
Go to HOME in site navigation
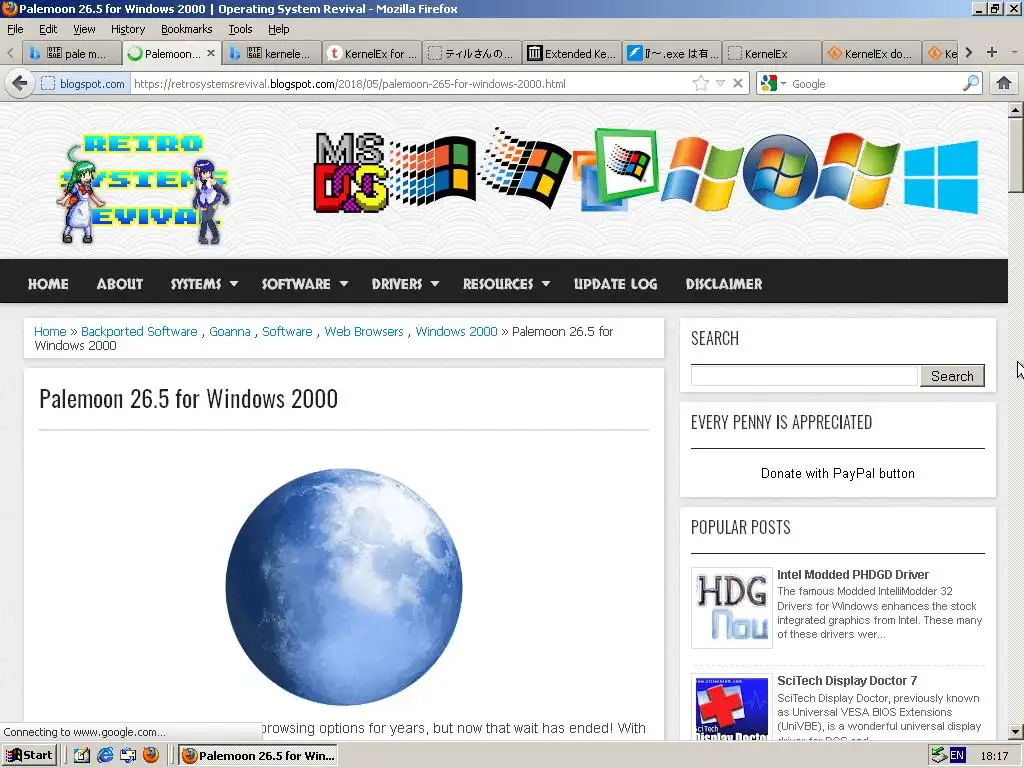[48, 283]
